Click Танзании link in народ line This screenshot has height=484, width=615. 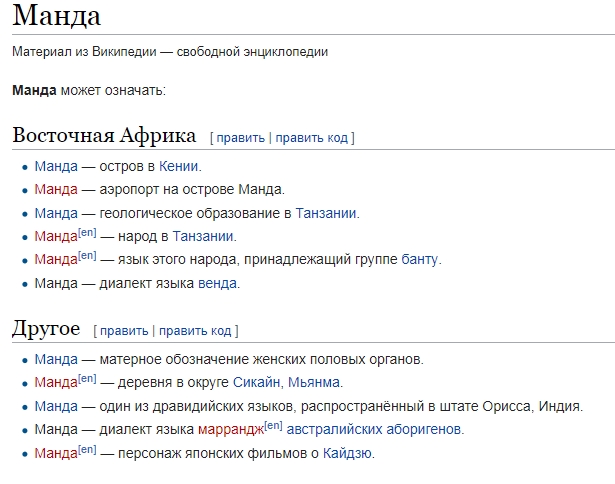(x=203, y=237)
